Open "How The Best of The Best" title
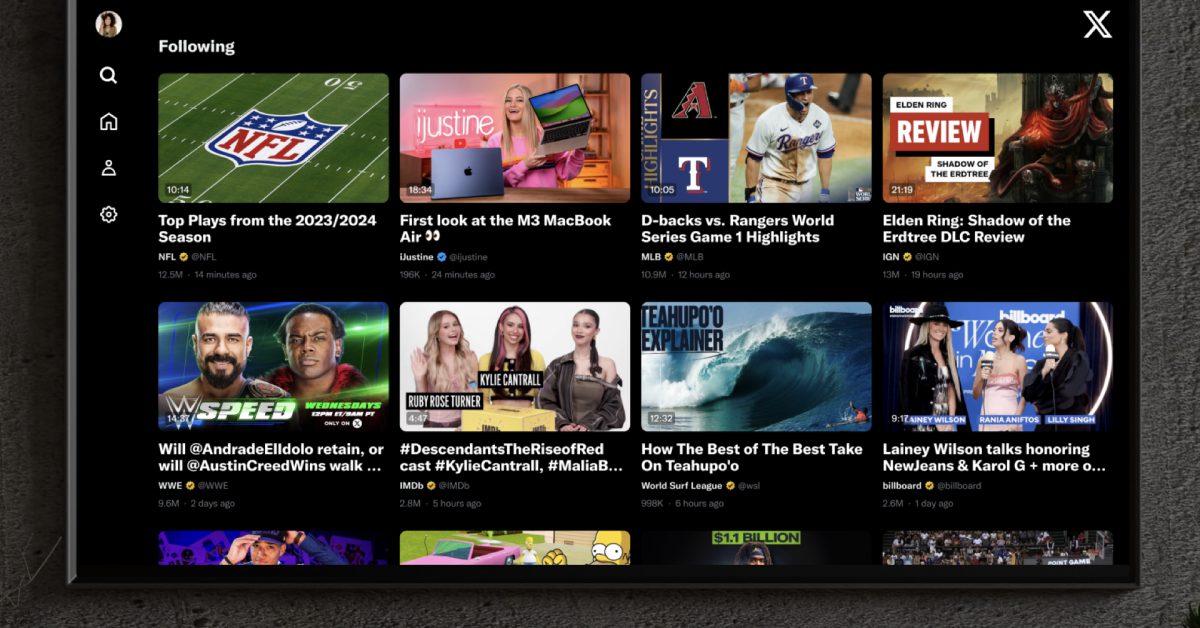Viewport: 1200px width, 628px height. [x=751, y=458]
